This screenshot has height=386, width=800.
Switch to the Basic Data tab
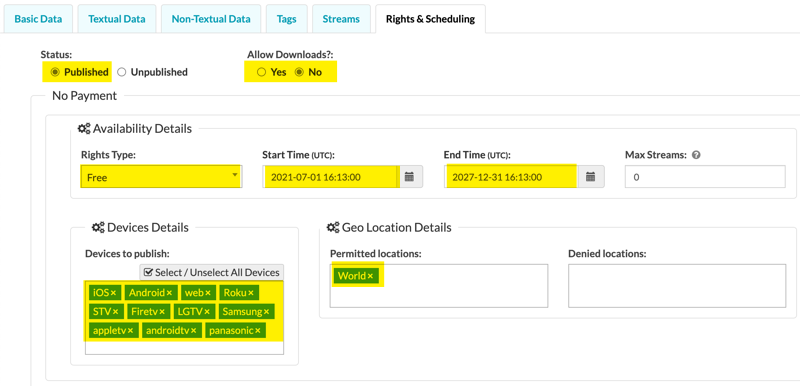38,19
